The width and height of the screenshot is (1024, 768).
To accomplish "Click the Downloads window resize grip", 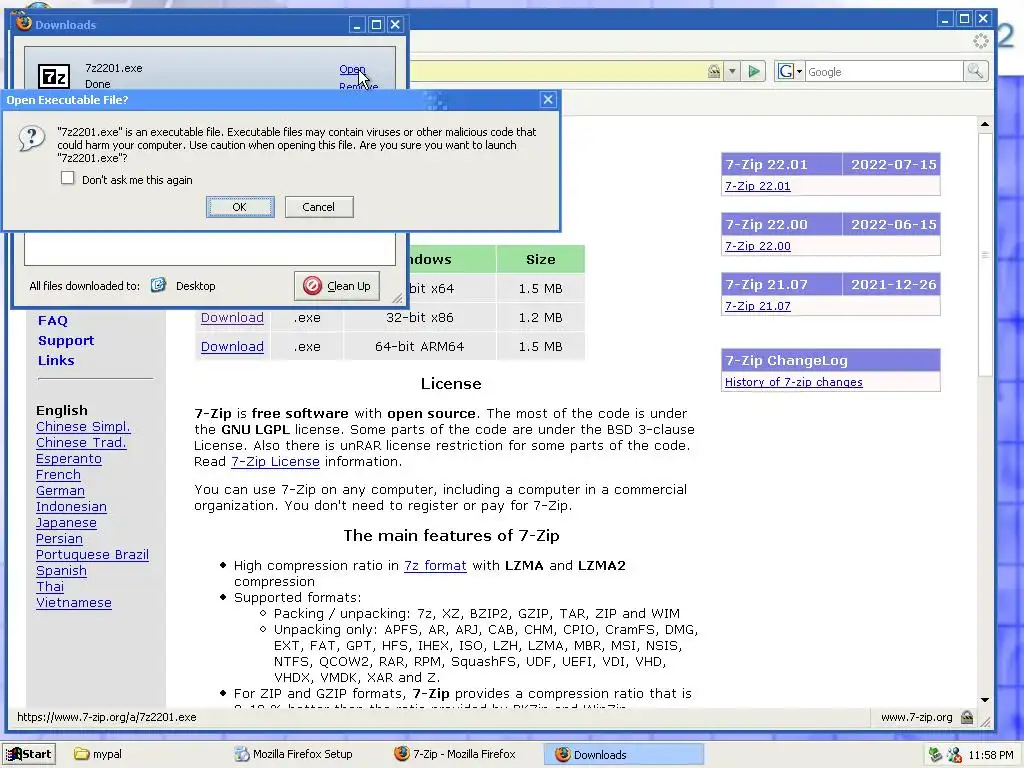I will (397, 298).
